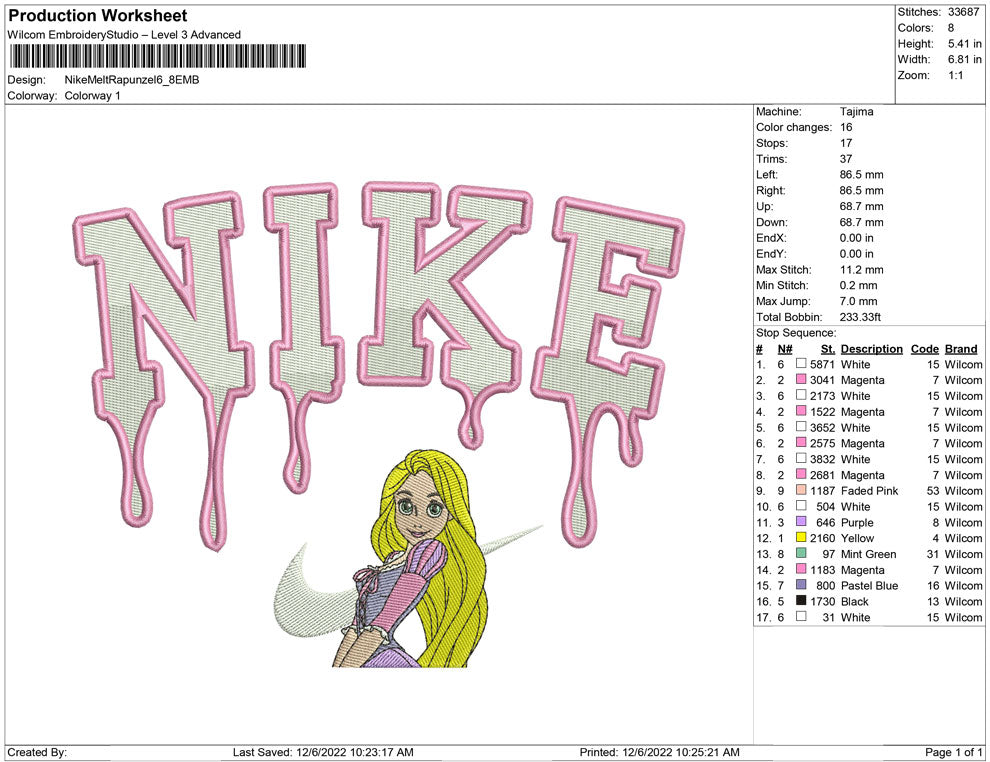The image size is (990, 762).
Task: Click the Color changes value 16
Action: [846, 127]
